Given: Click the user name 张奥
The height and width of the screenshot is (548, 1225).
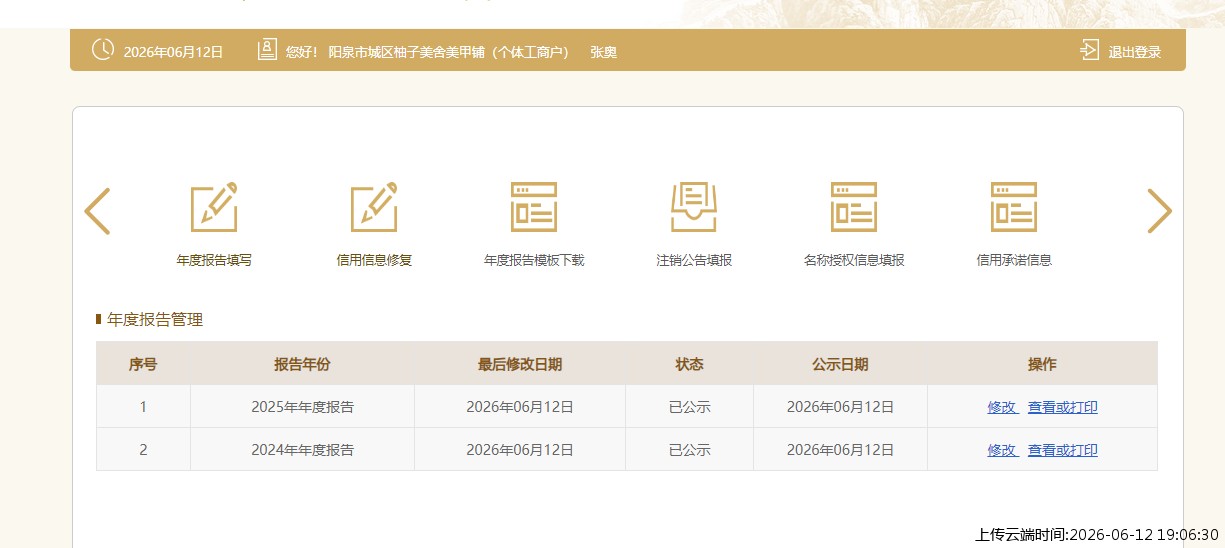Looking at the screenshot, I should (603, 52).
